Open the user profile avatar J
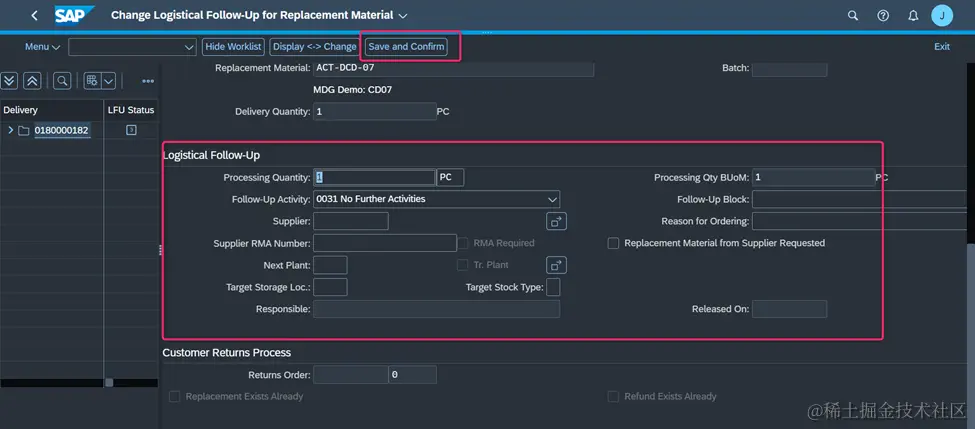Screen dimensions: 975x429 (942, 16)
